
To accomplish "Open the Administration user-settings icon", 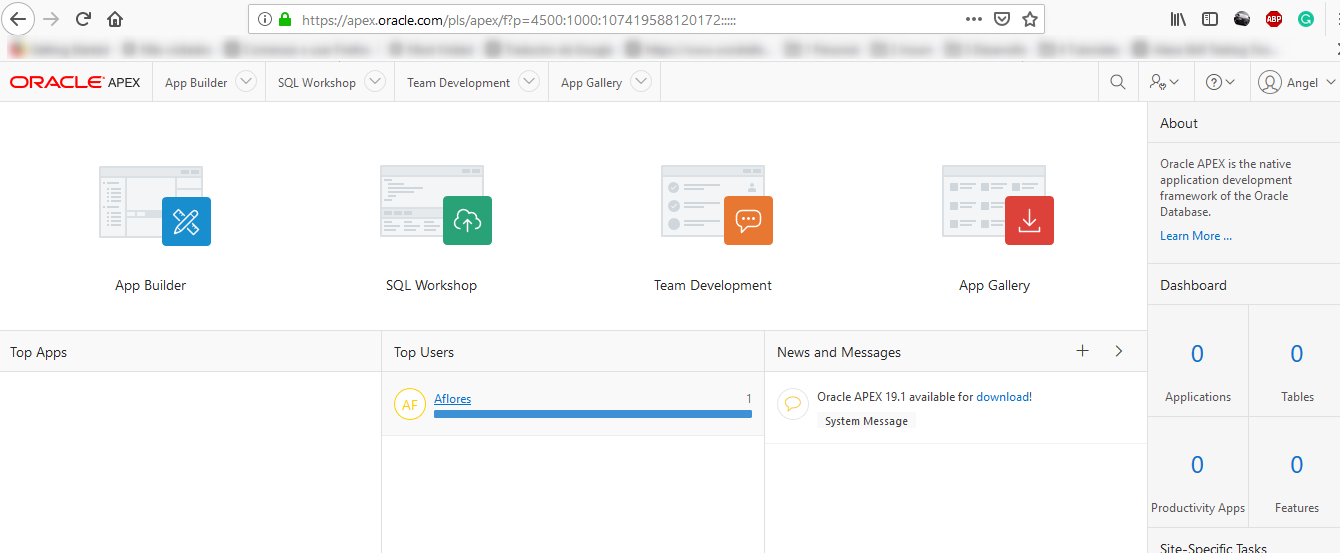I will click(1164, 83).
